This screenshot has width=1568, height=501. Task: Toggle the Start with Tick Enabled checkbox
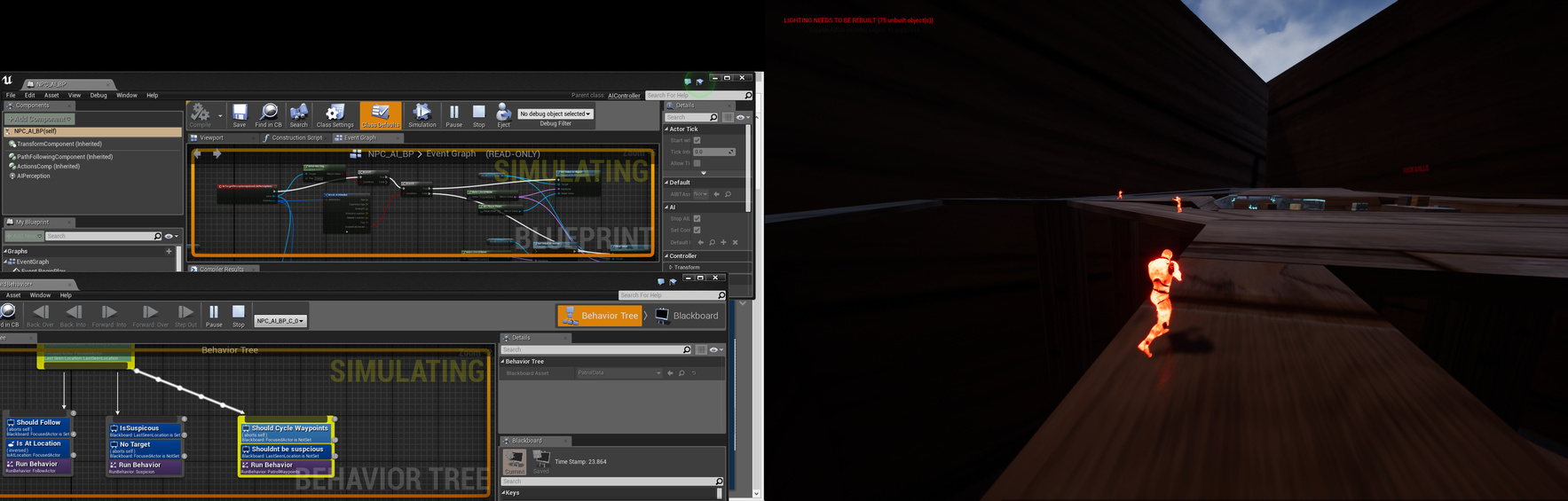point(697,140)
